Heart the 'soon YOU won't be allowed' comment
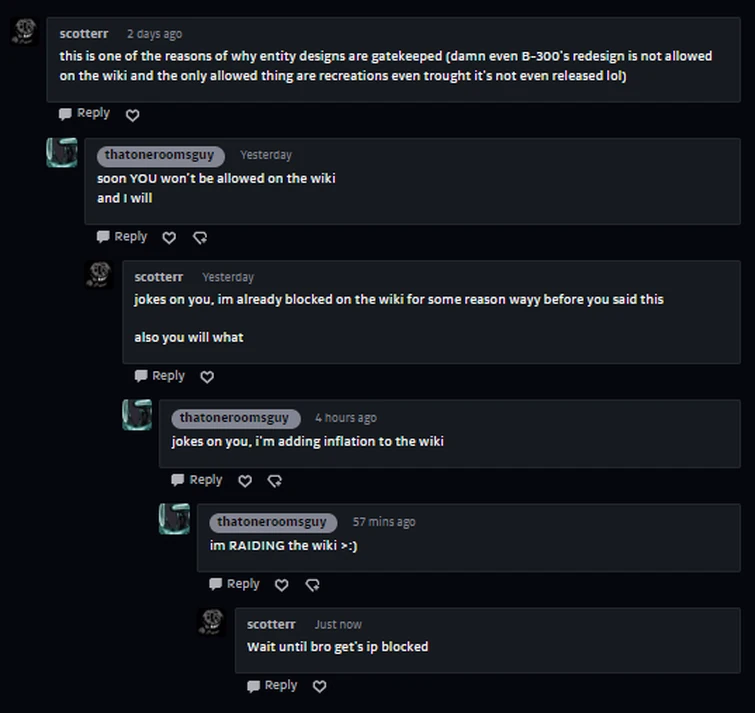The width and height of the screenshot is (755, 713). click(169, 238)
